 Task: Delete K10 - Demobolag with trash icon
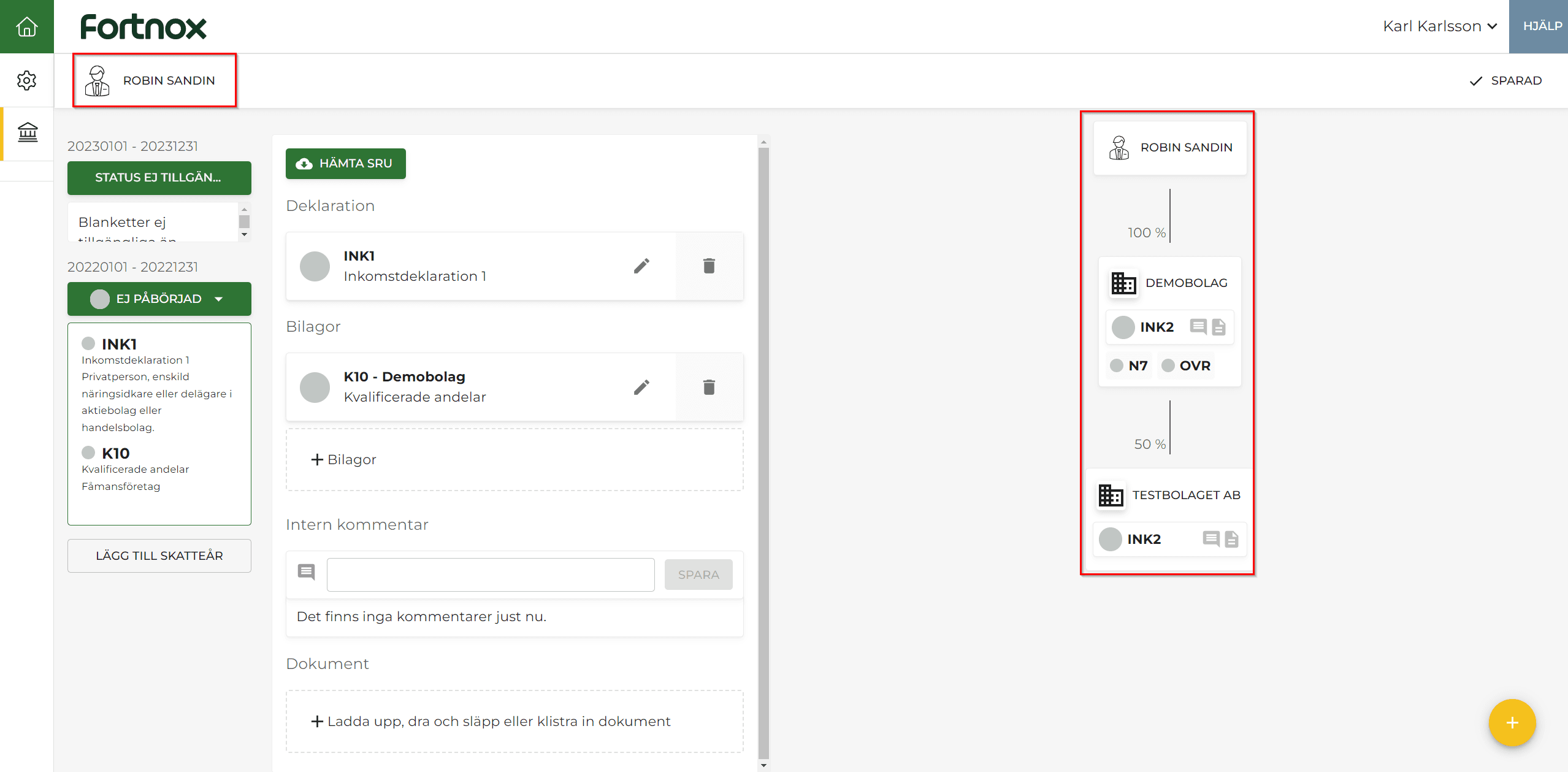click(709, 387)
